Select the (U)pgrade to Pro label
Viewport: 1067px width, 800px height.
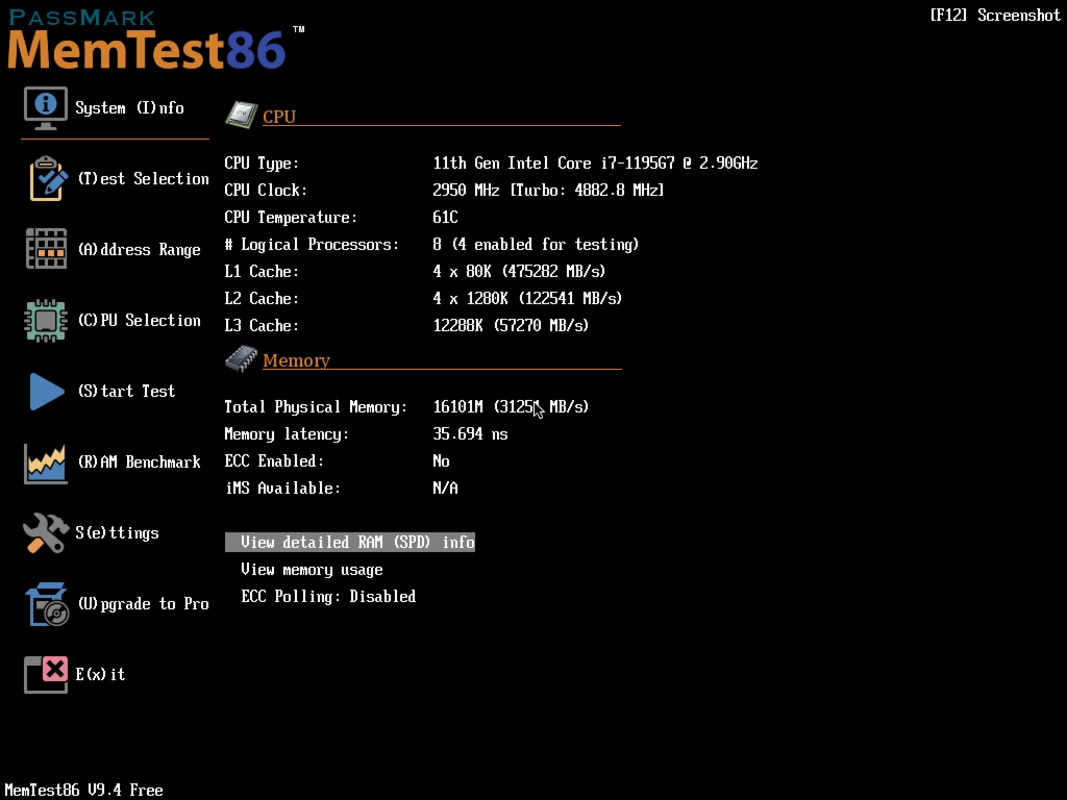144,604
